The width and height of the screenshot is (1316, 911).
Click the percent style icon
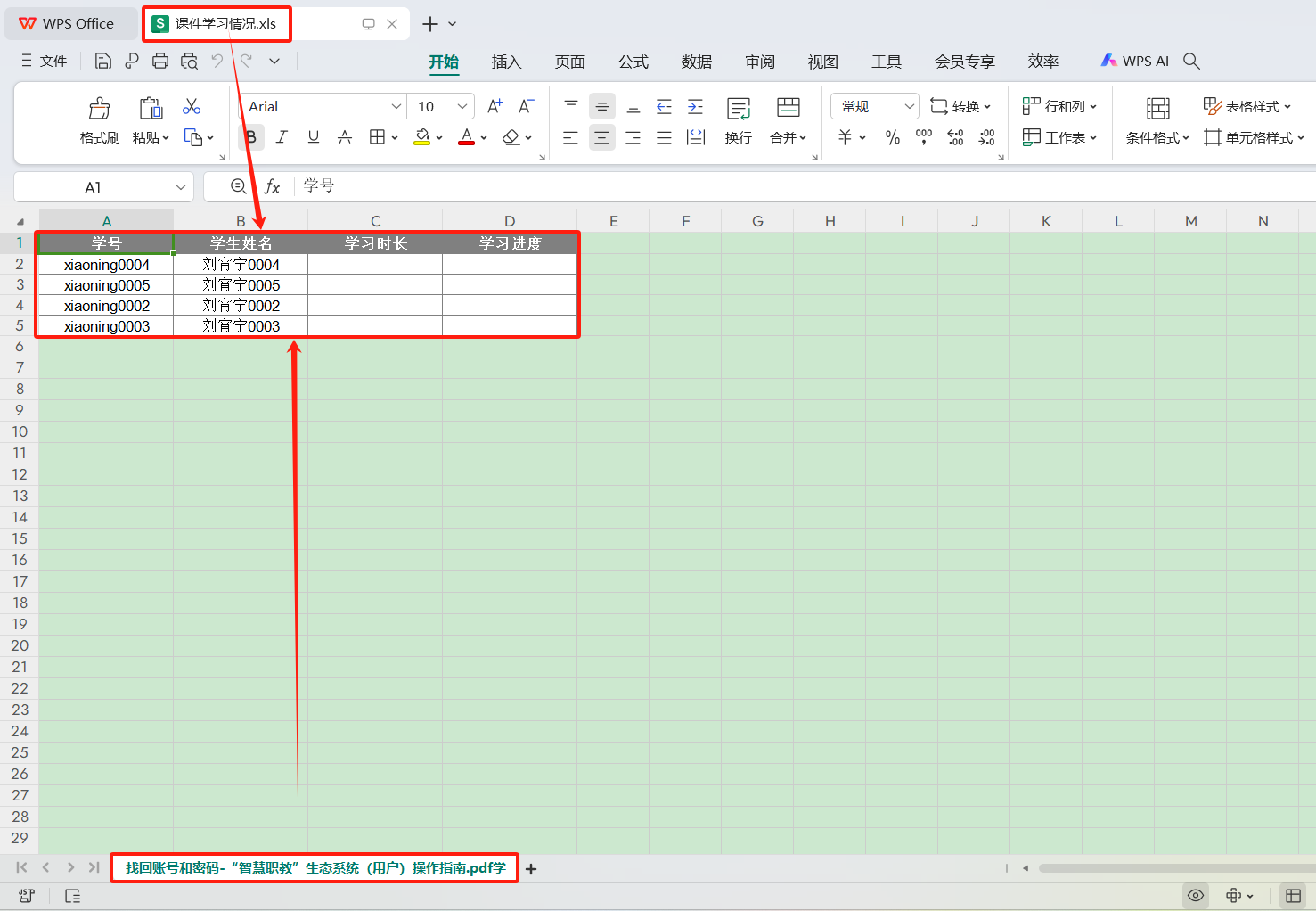[x=892, y=137]
